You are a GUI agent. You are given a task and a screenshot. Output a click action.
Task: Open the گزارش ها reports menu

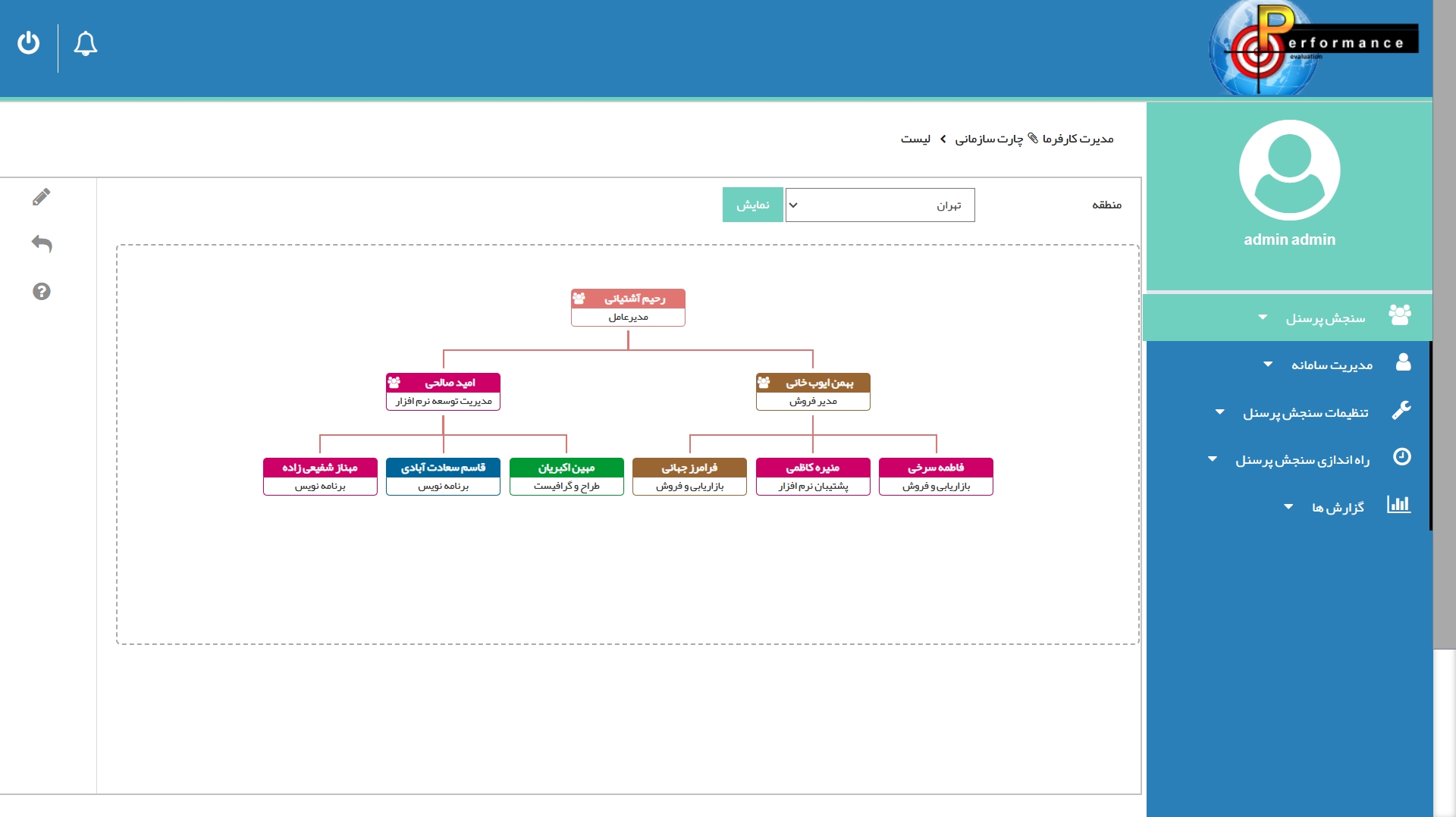point(1337,507)
